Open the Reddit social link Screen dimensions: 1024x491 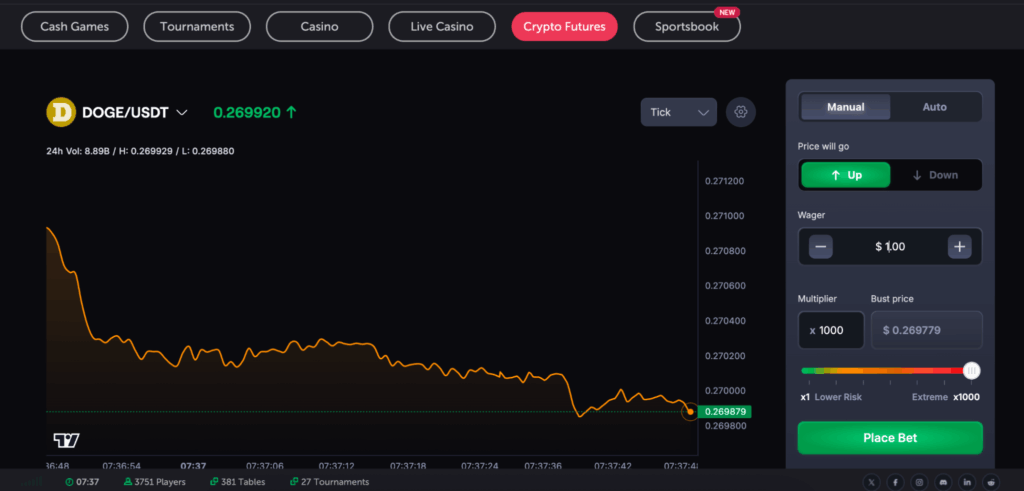point(991,483)
